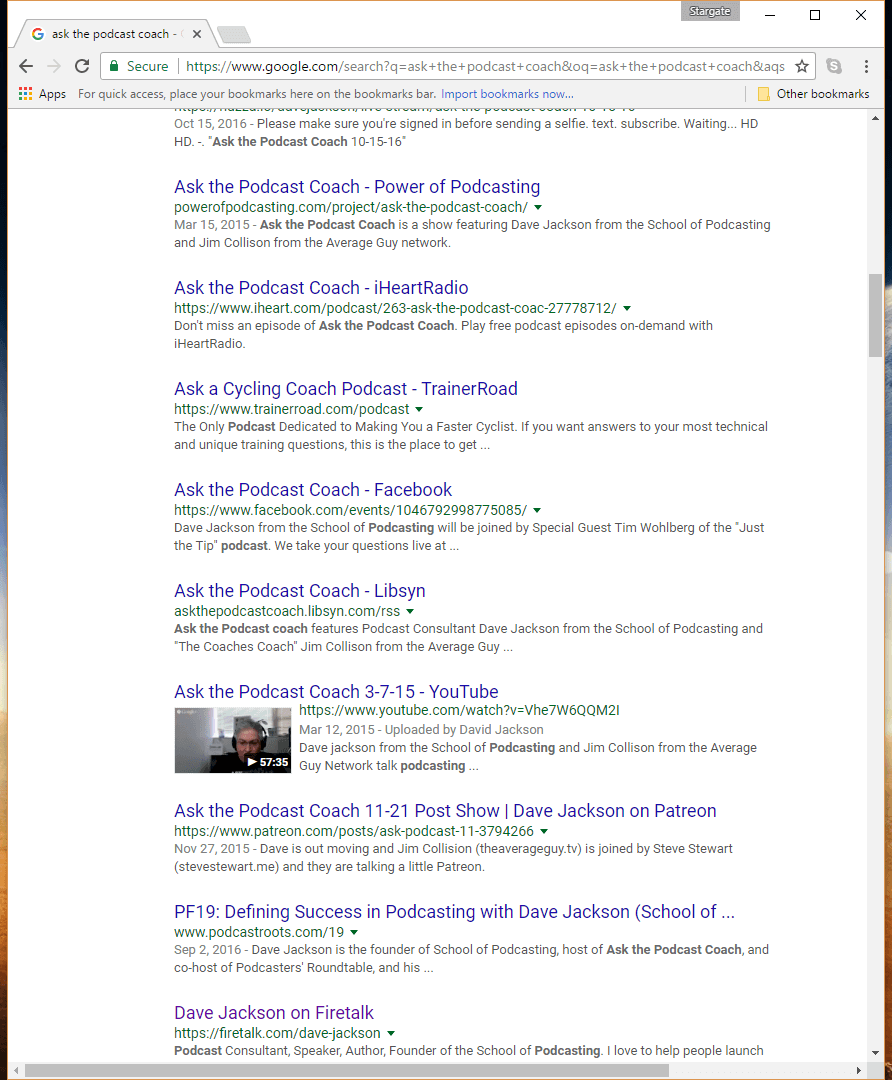Click the Forward navigation arrow
Screen dimensions: 892x1080
tap(54, 66)
